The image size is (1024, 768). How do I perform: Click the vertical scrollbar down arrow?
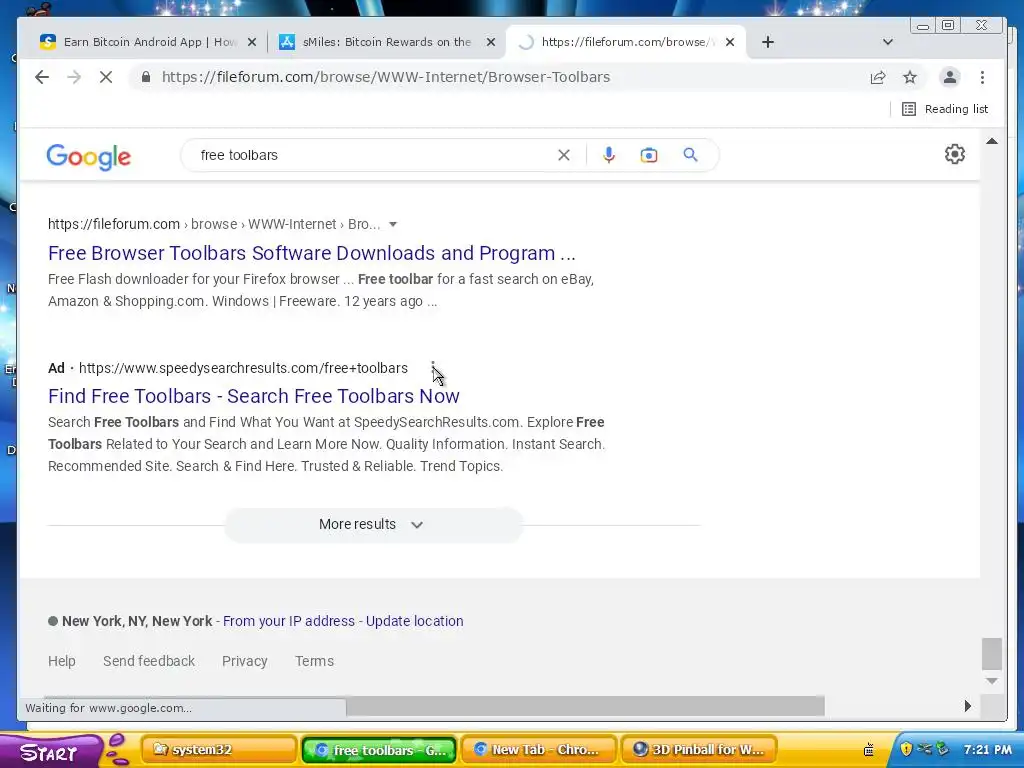point(992,681)
